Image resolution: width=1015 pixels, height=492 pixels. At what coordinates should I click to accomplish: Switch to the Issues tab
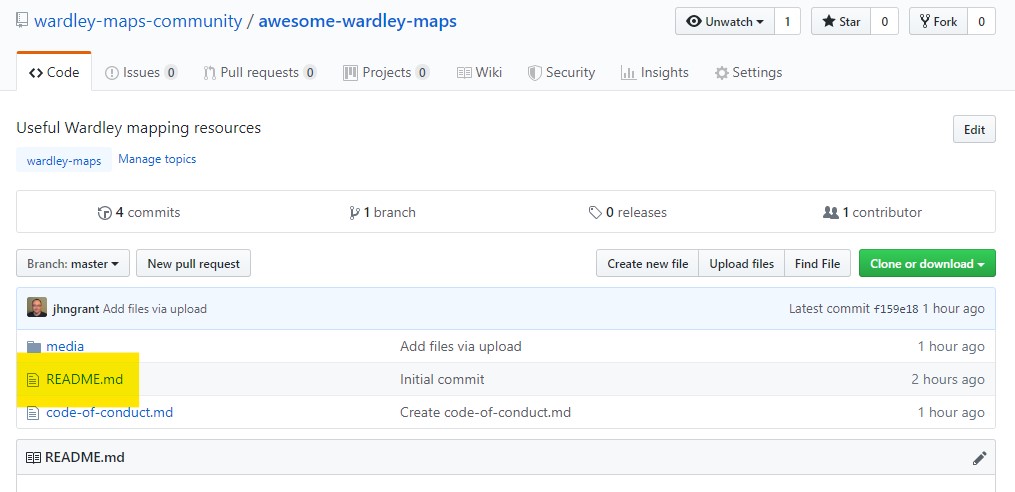point(141,73)
